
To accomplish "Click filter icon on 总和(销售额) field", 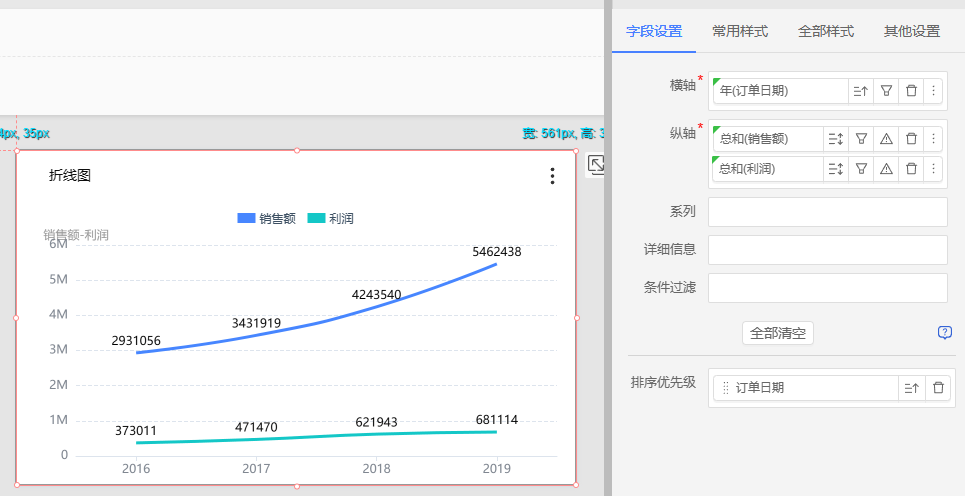I will pyautogui.click(x=861, y=139).
